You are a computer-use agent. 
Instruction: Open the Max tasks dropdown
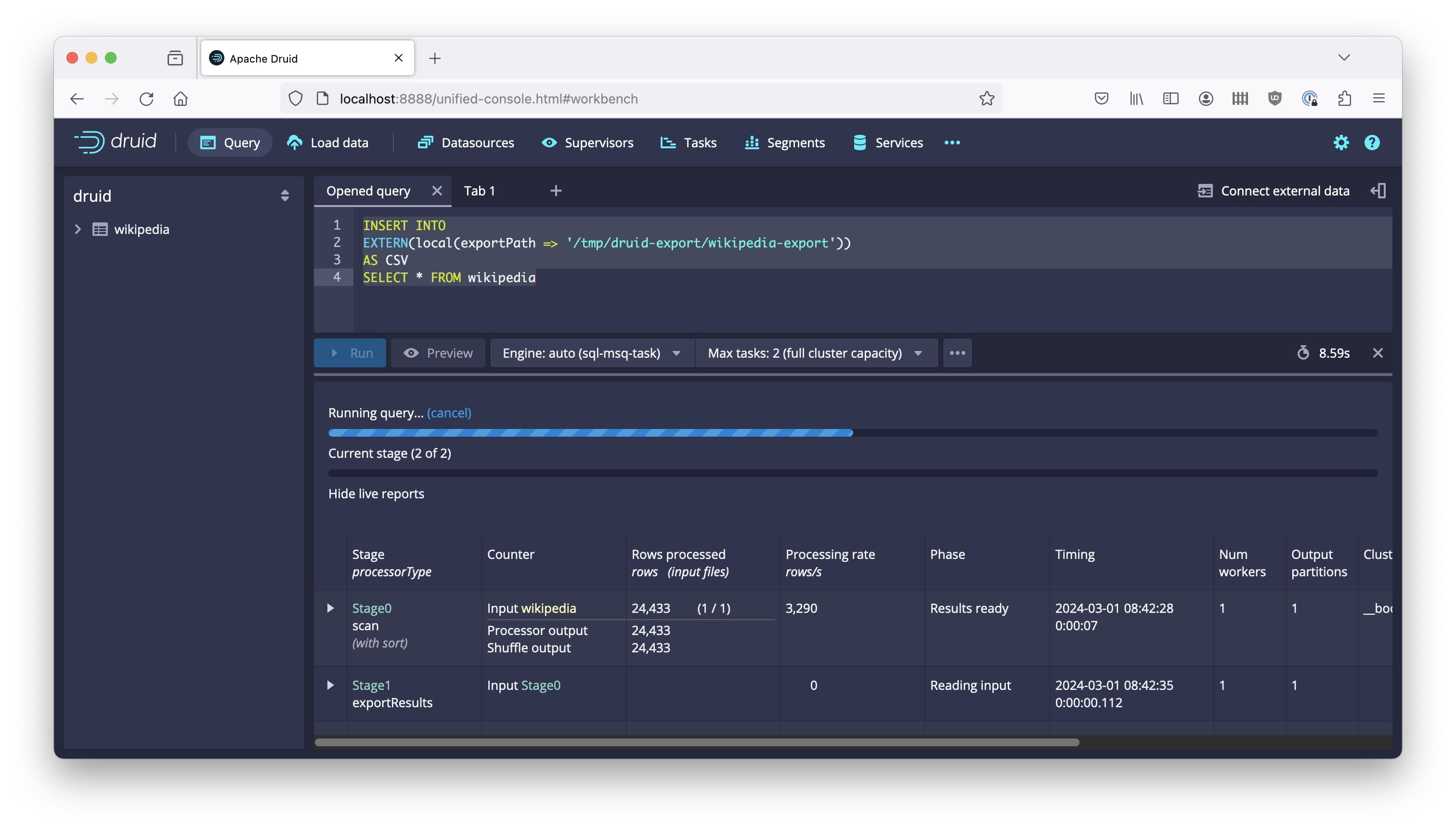[815, 353]
